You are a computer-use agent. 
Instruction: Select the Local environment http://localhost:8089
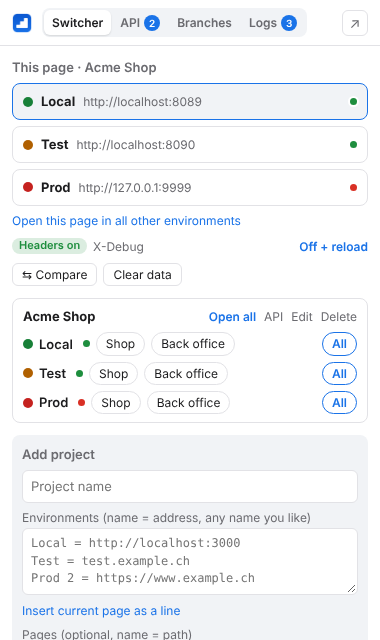[x=190, y=102]
